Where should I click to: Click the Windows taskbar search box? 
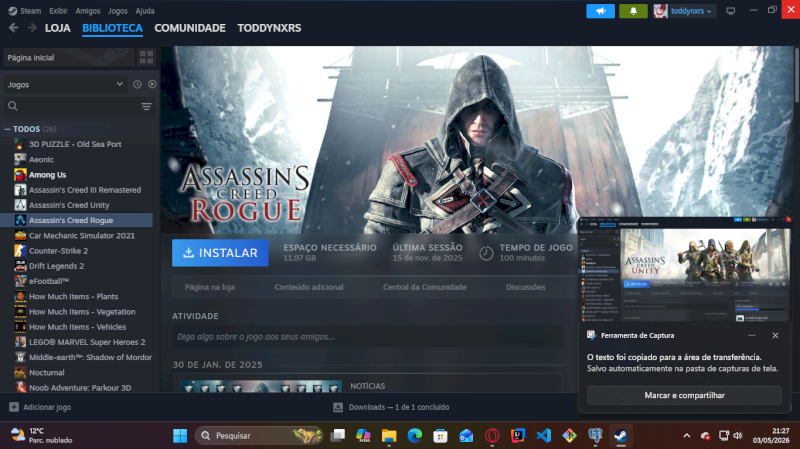259,436
